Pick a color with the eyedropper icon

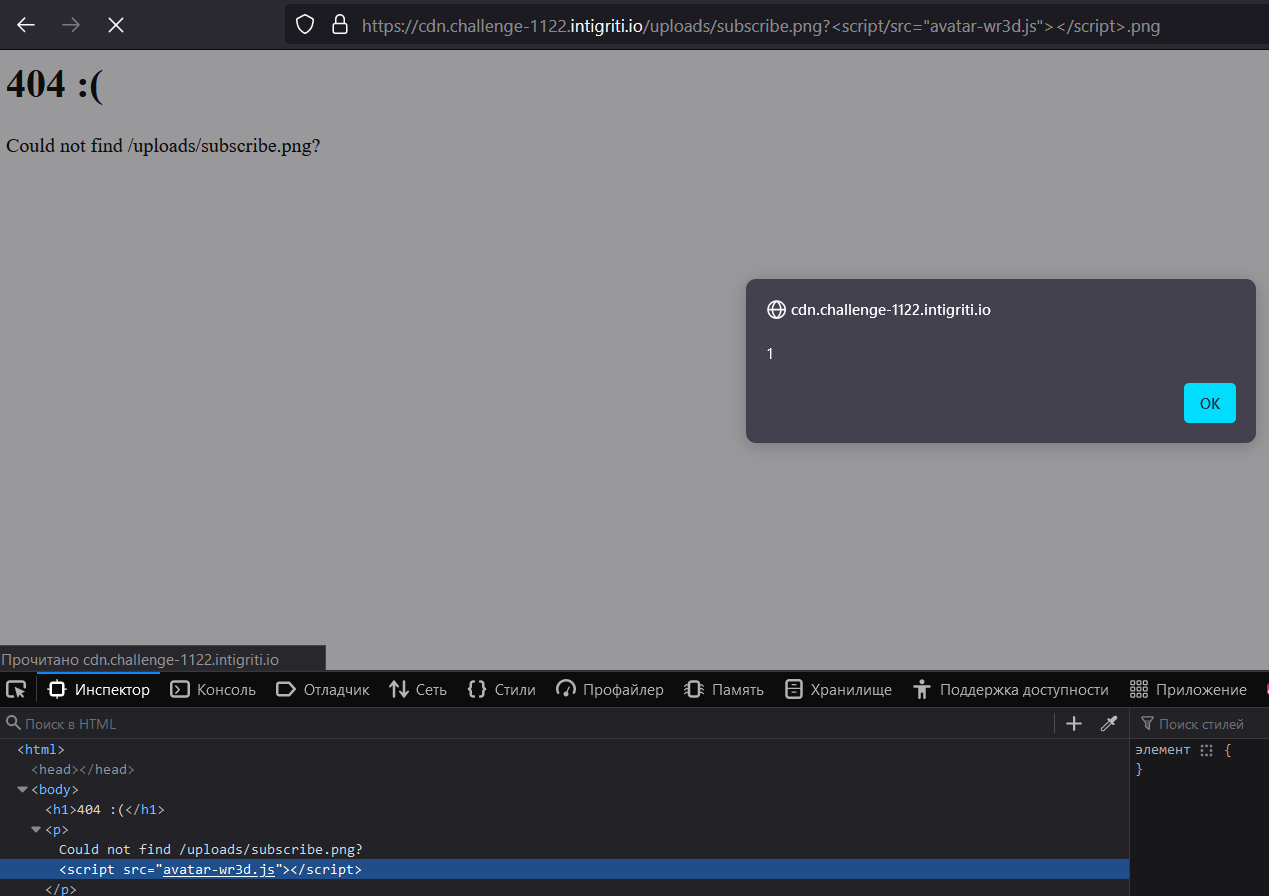pyautogui.click(x=1108, y=723)
